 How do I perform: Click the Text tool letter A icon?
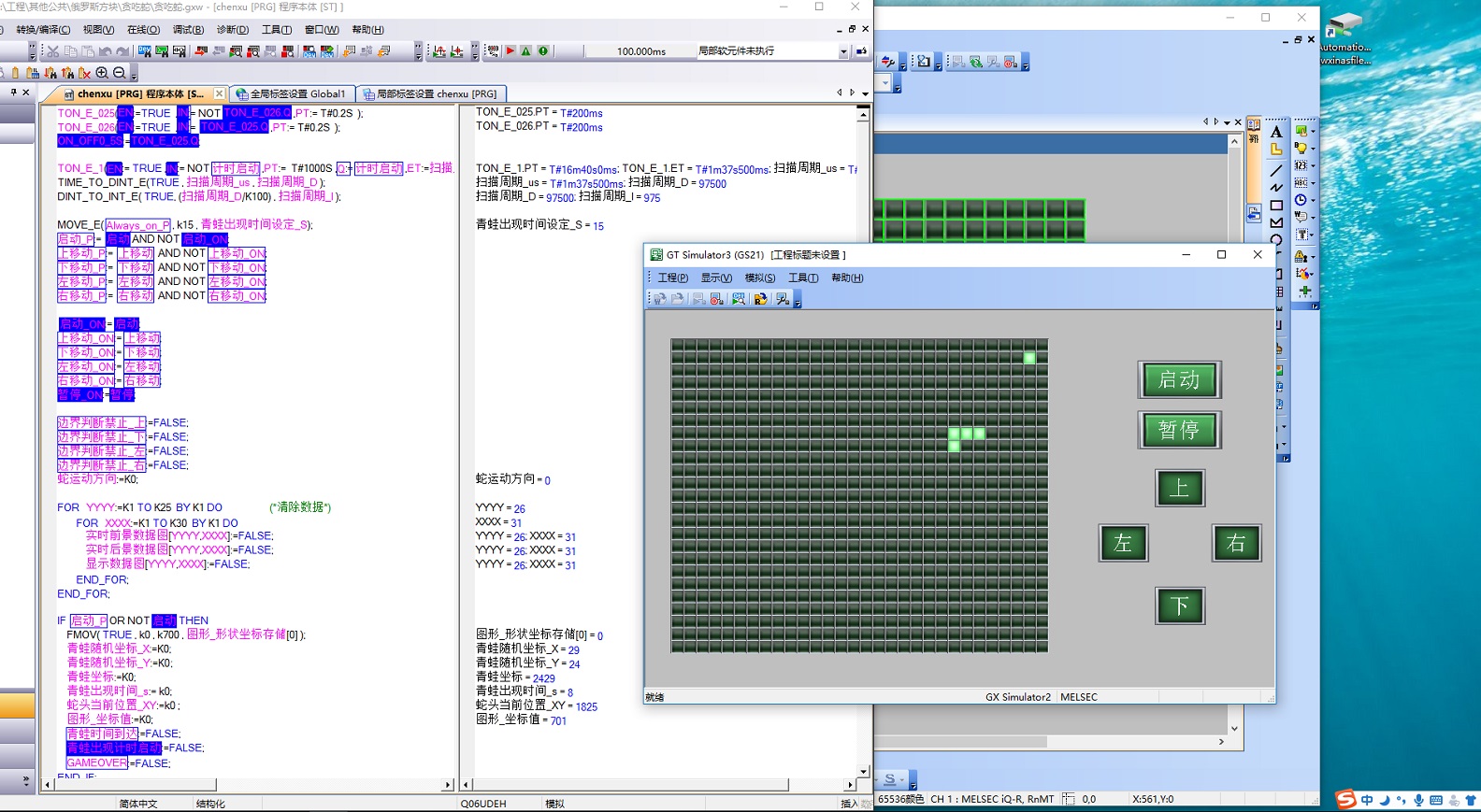click(x=1276, y=132)
